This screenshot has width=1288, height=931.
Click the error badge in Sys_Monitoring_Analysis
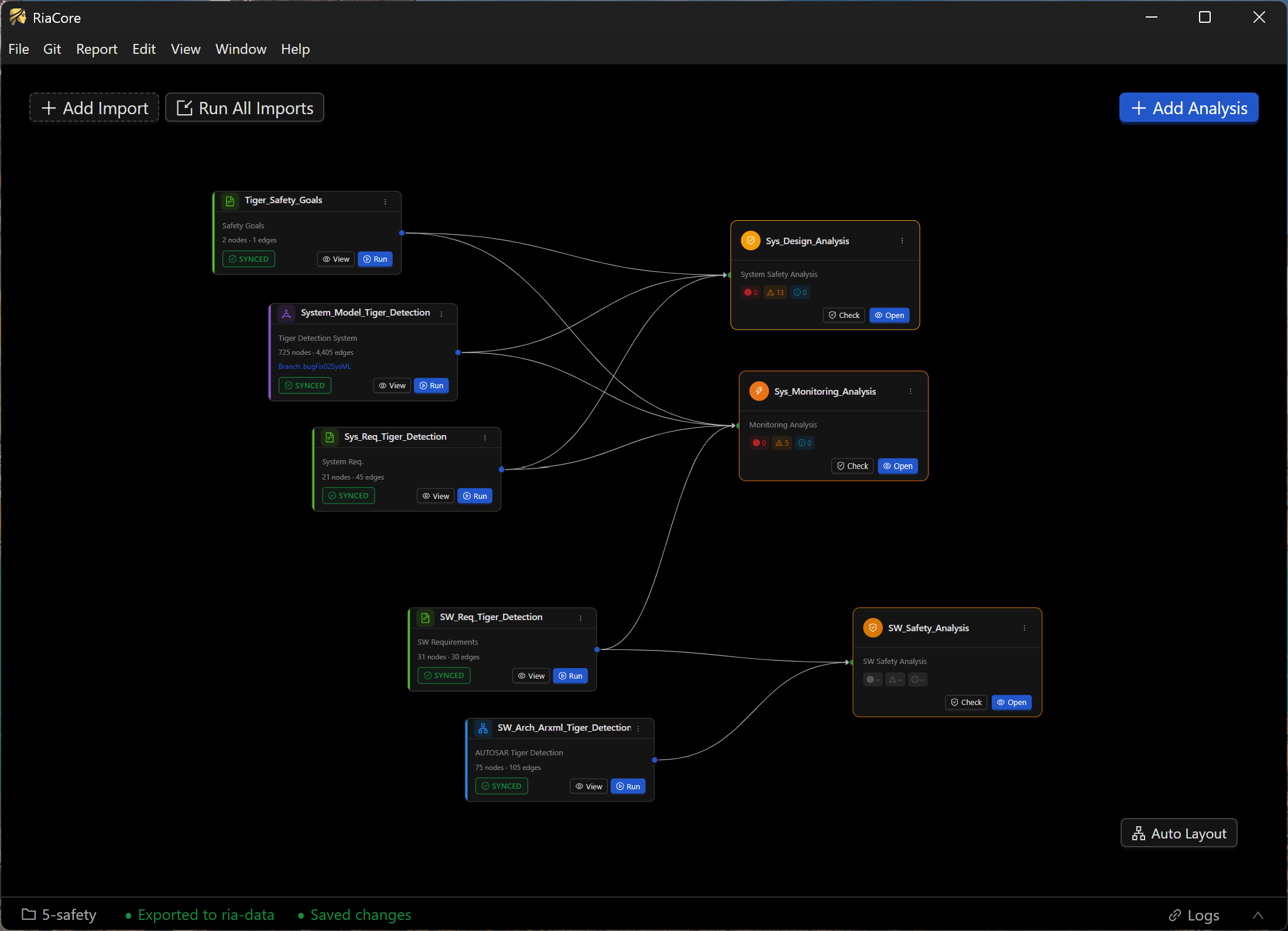[x=759, y=443]
